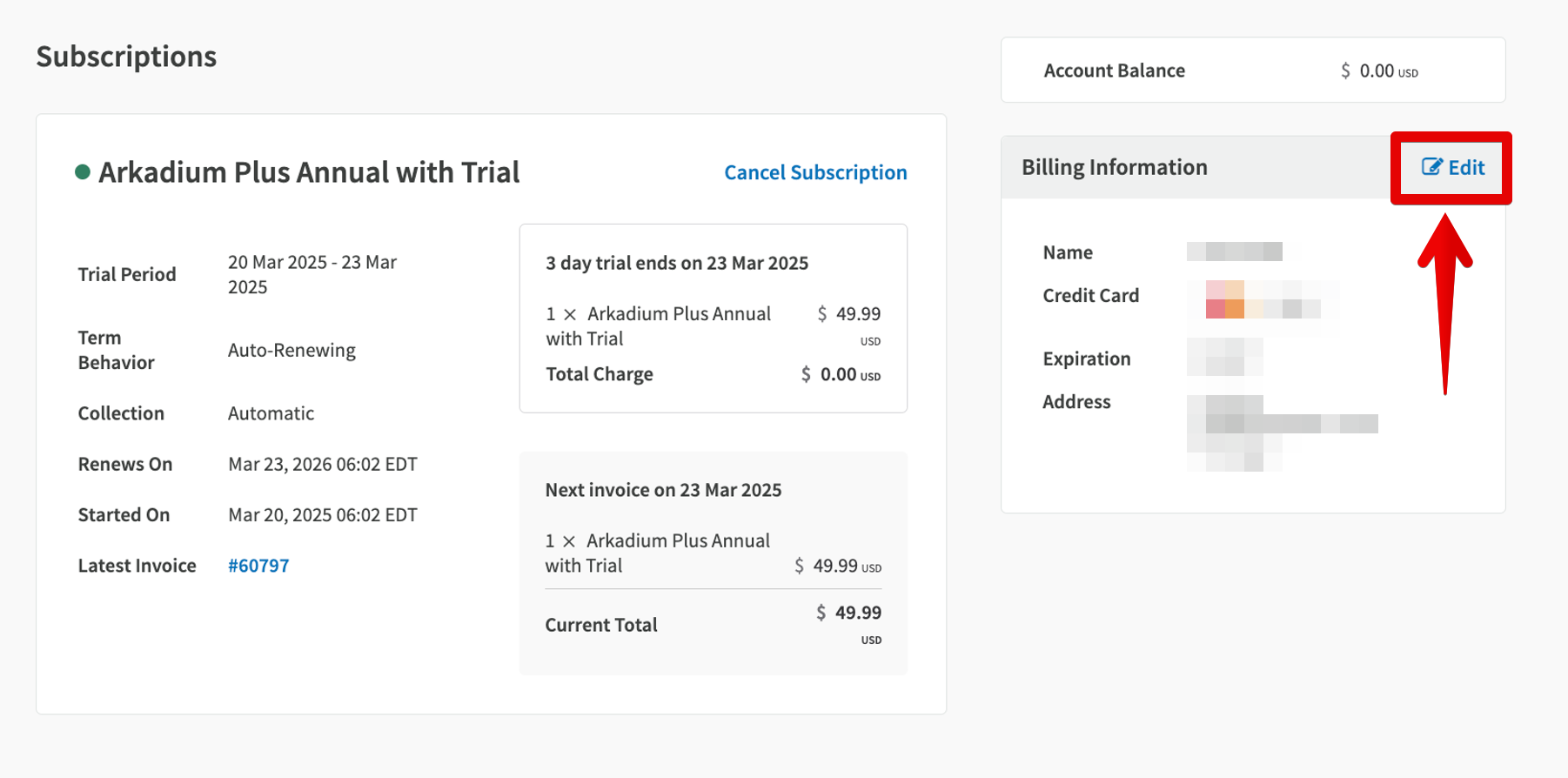Screen dimensions: 1568x778
Task: Select the Subscriptions page heading
Action: click(x=126, y=57)
